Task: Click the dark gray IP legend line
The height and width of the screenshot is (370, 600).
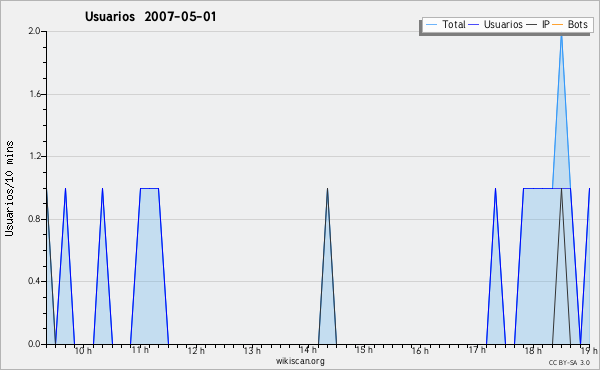Action: [532, 25]
